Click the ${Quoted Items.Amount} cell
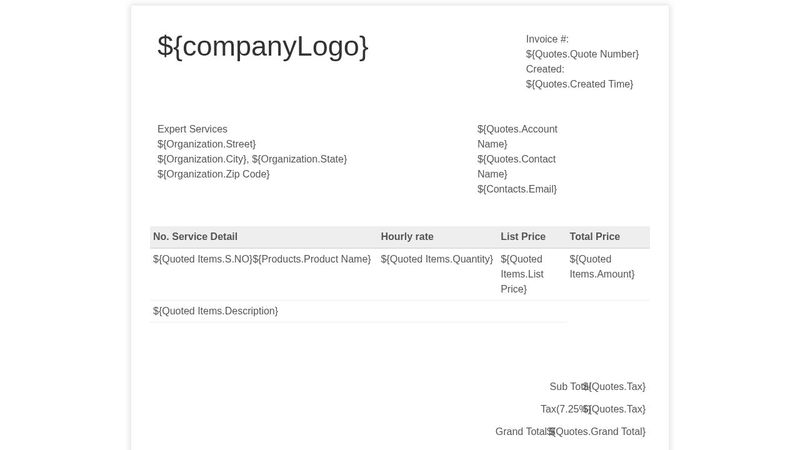Viewport: 800px width, 450px height. (602, 266)
